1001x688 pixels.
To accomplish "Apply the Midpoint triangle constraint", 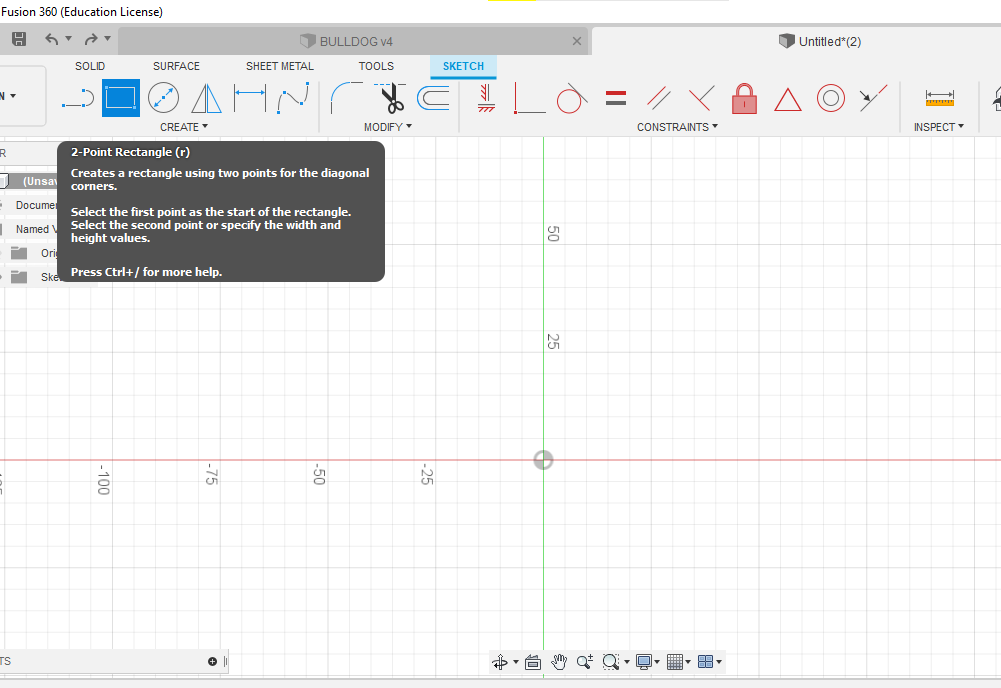I will click(788, 100).
